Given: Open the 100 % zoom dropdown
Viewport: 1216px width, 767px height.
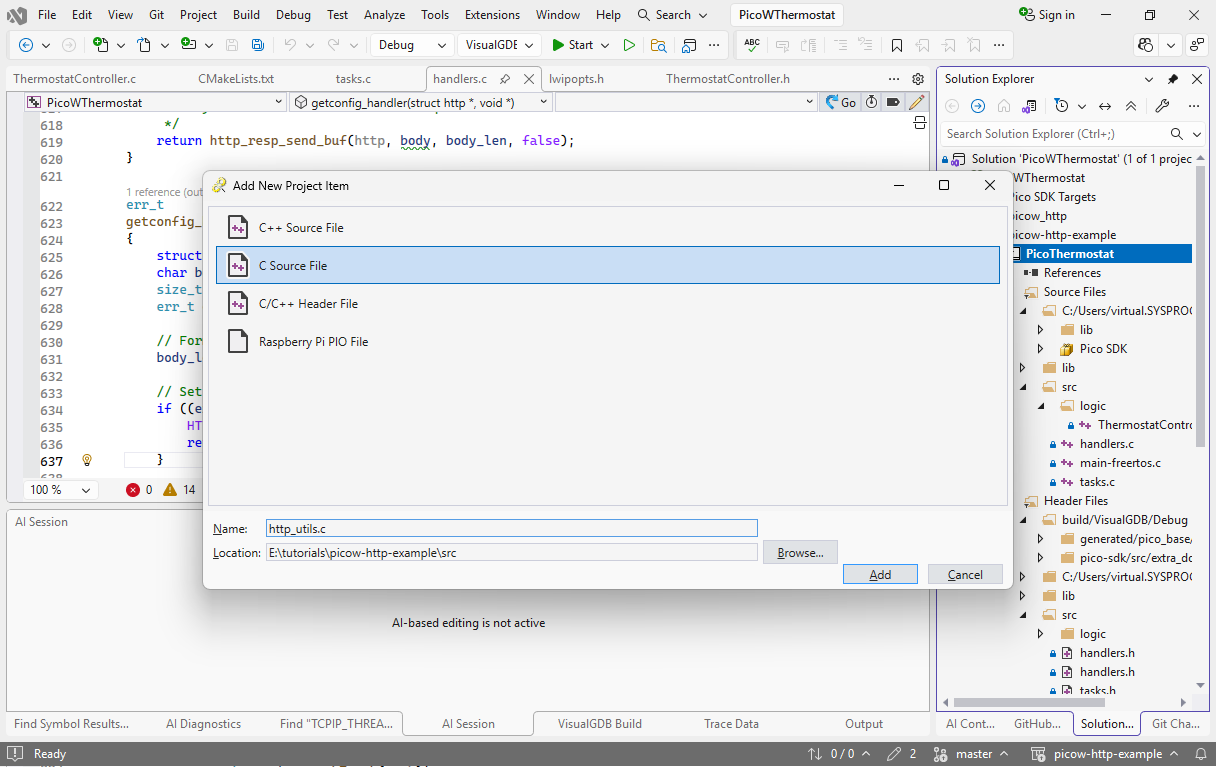Looking at the screenshot, I should point(60,490).
